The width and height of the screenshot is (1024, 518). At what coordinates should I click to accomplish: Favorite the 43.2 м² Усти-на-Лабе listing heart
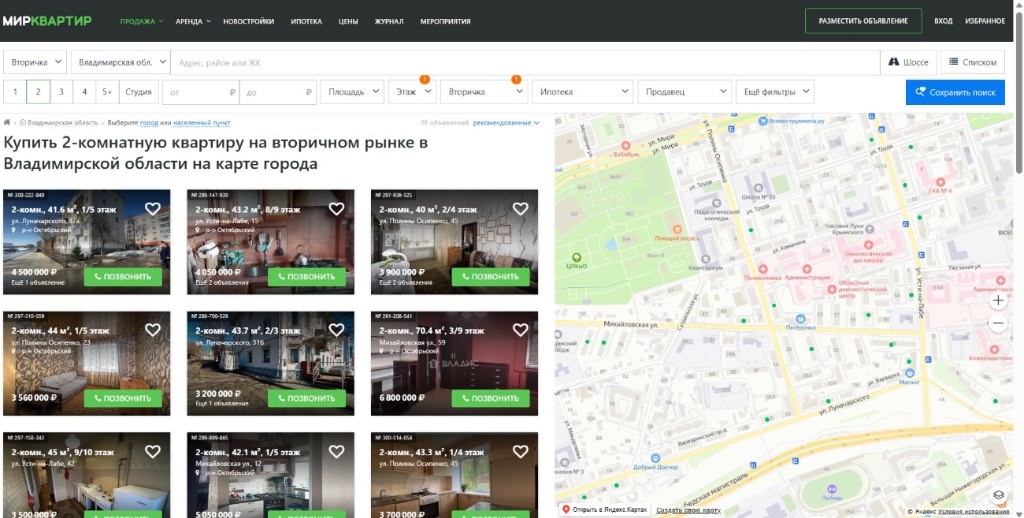pyautogui.click(x=336, y=209)
